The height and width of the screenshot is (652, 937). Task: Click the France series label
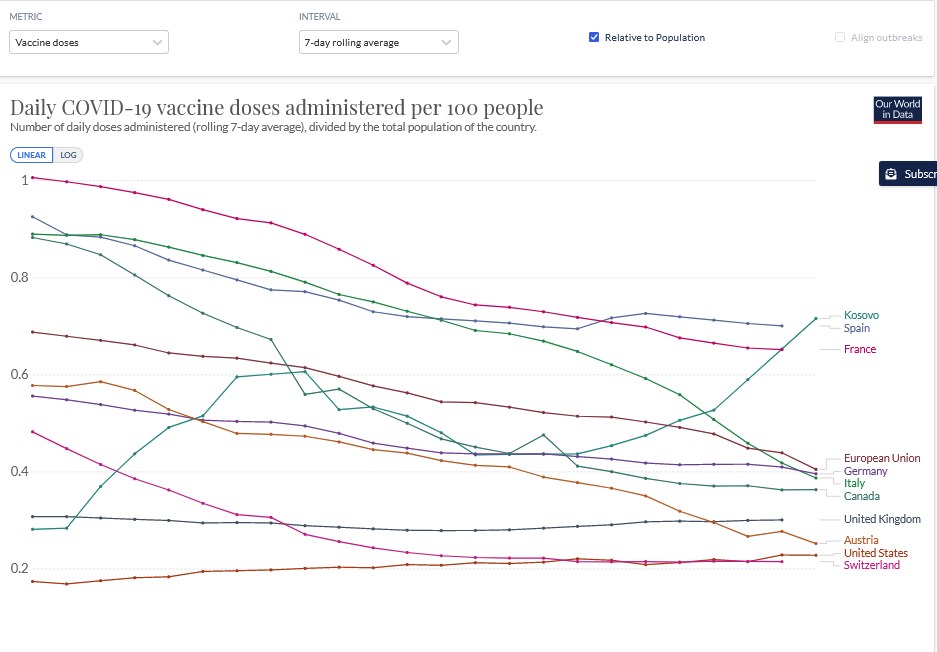coord(859,349)
